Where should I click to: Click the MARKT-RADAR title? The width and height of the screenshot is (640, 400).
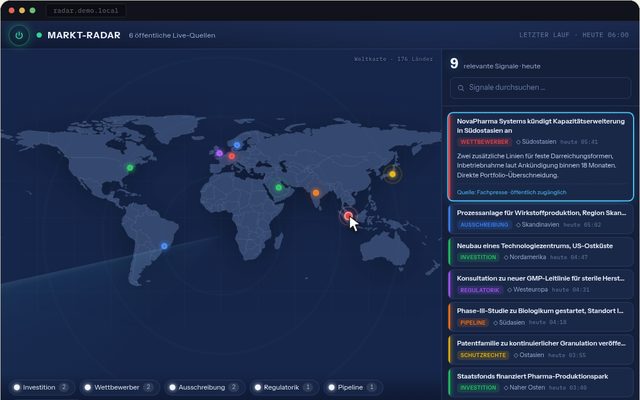(x=84, y=36)
